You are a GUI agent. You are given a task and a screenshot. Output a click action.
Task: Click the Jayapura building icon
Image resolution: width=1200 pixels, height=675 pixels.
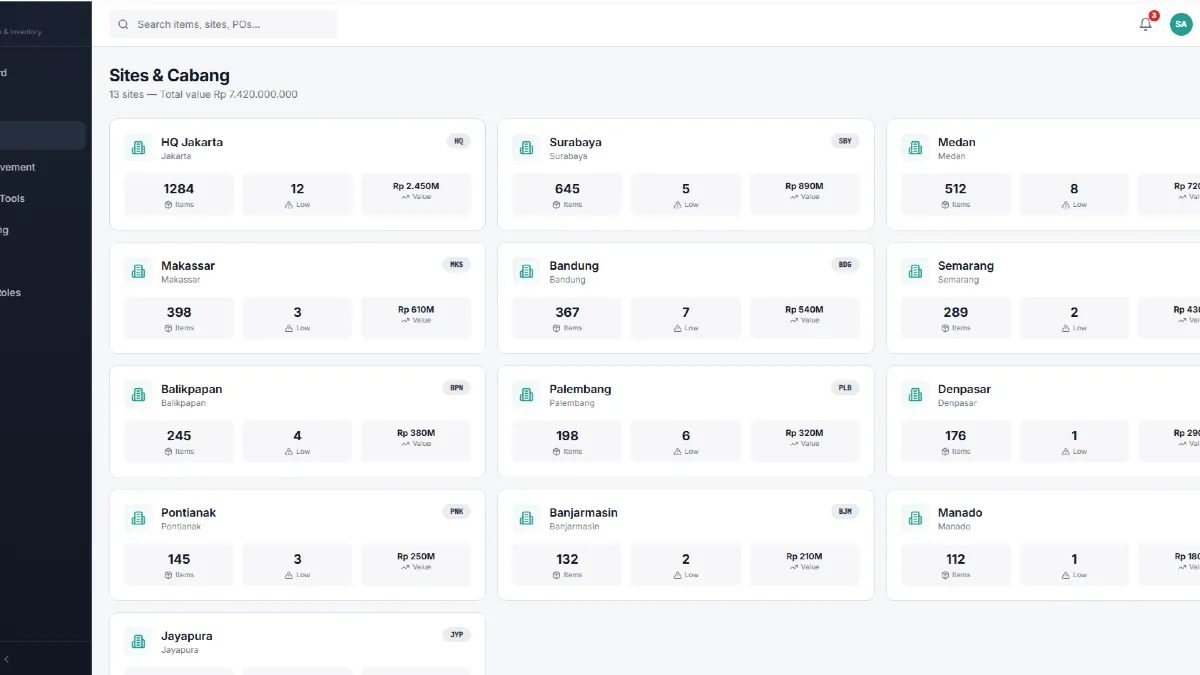[138, 642]
